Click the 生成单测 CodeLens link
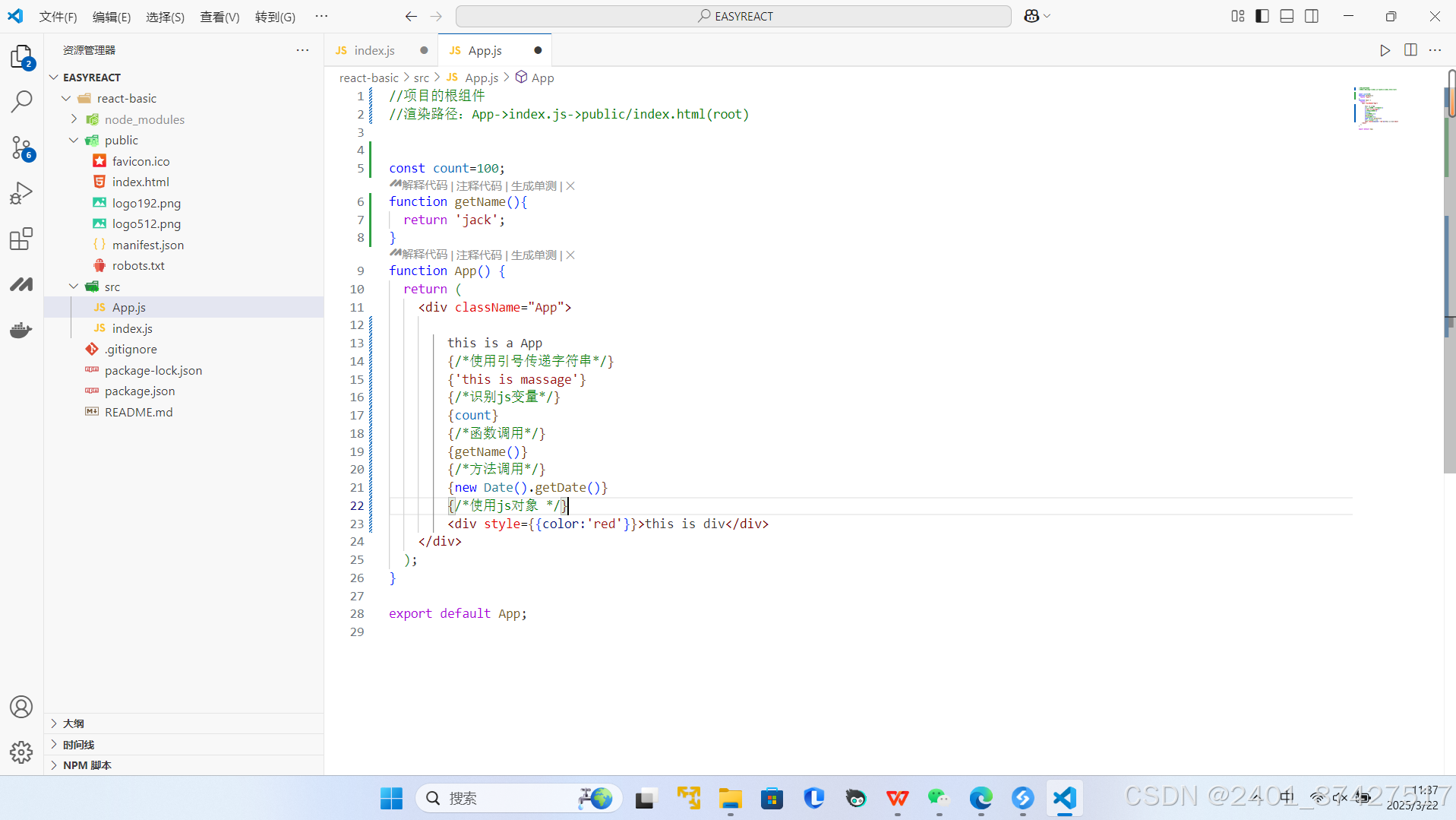 534,185
